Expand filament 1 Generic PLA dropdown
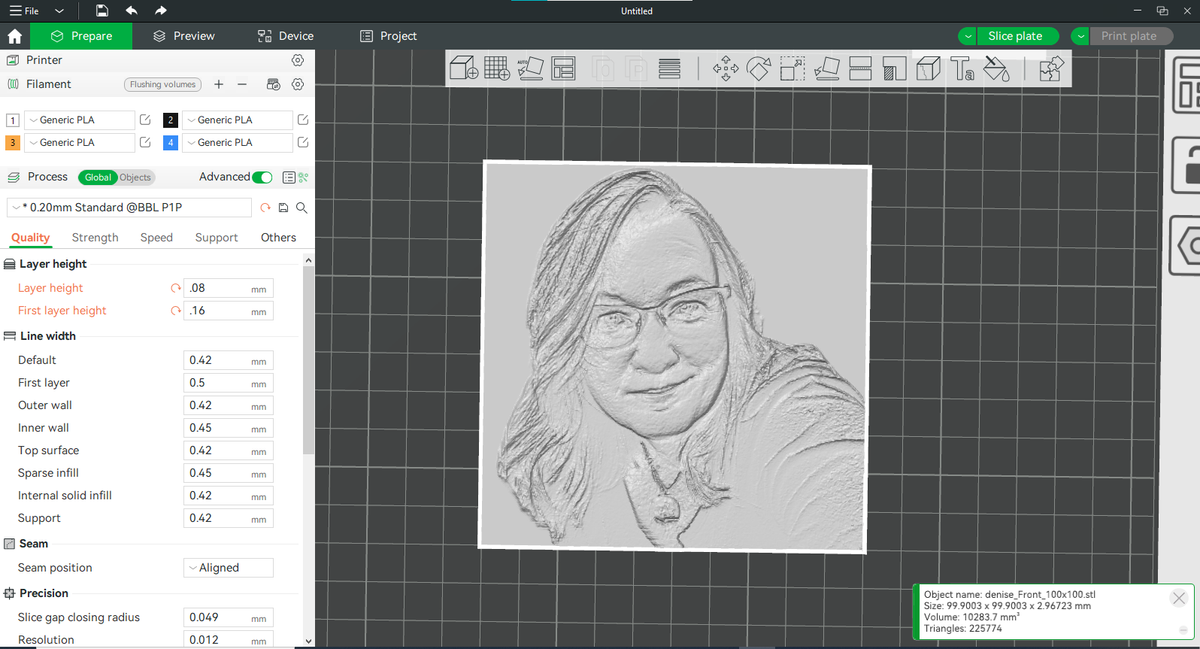Screen dimensions: 1200x649 click(79, 120)
